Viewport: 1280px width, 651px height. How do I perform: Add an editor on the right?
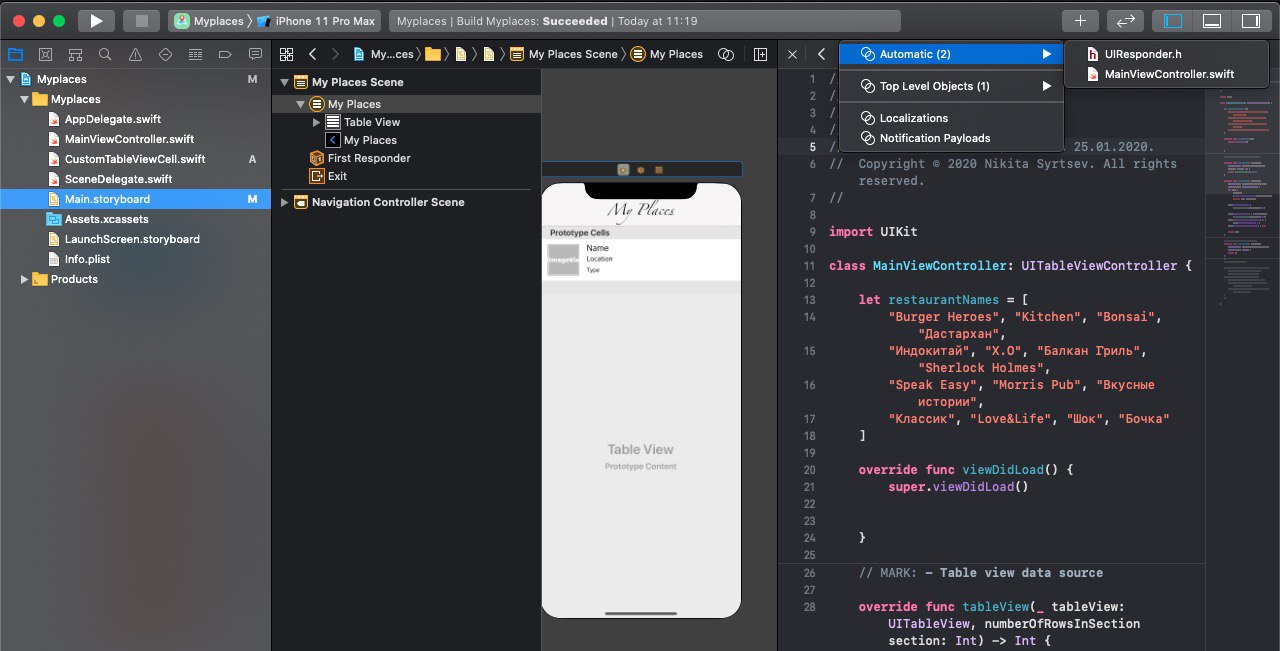[x=761, y=54]
